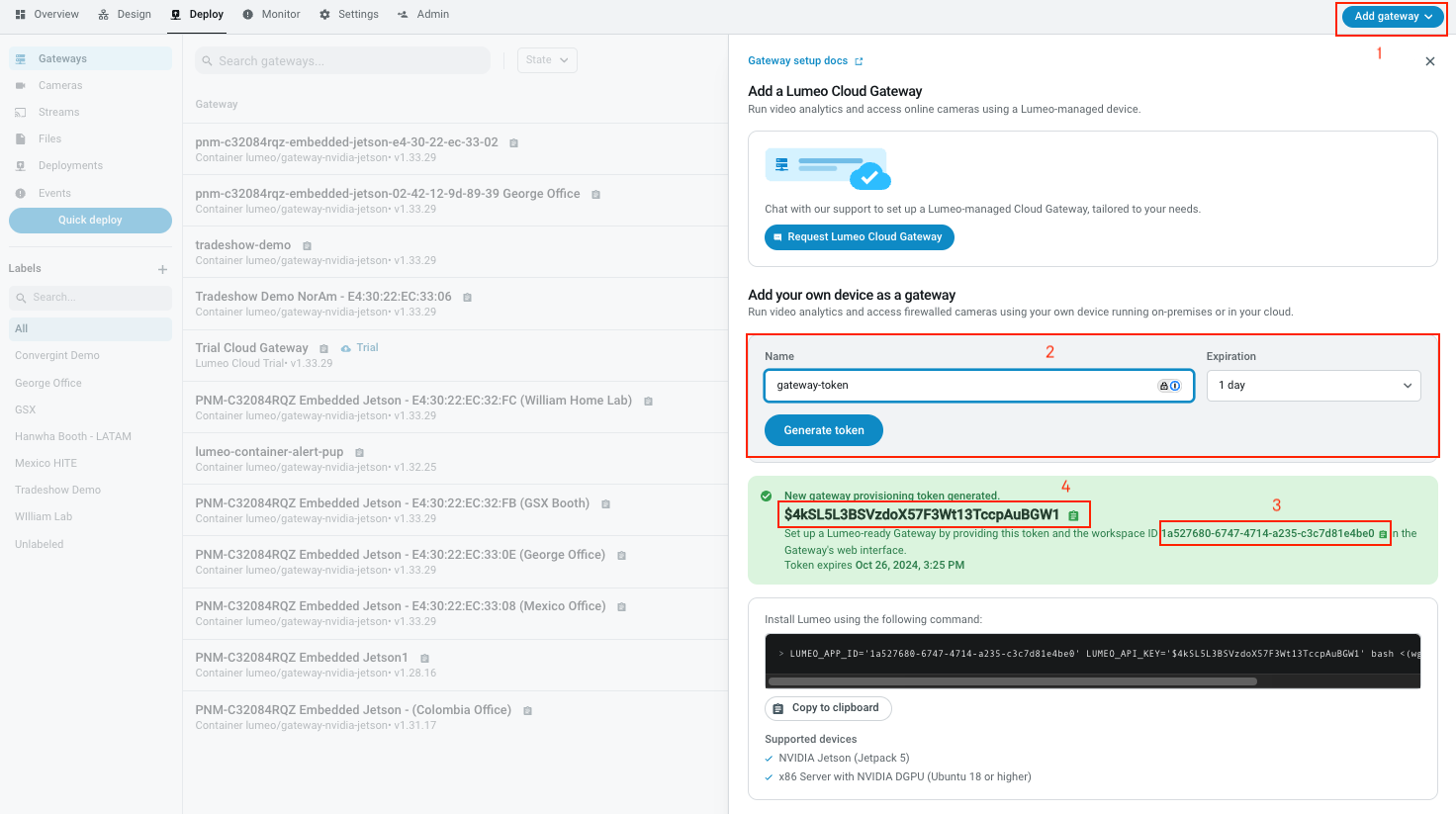Click copy icon next to Embedded Jetson1 gateway
The width and height of the screenshot is (1456, 814).
pyautogui.click(x=424, y=659)
